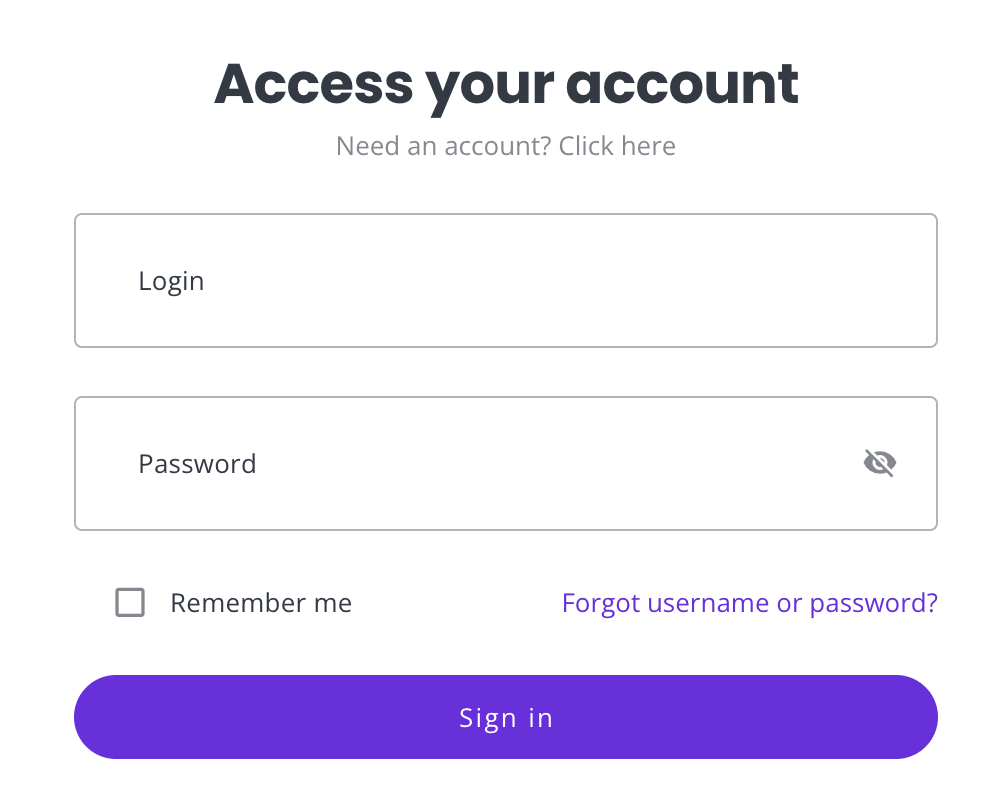Open the Forgot username or password link

pos(749,603)
